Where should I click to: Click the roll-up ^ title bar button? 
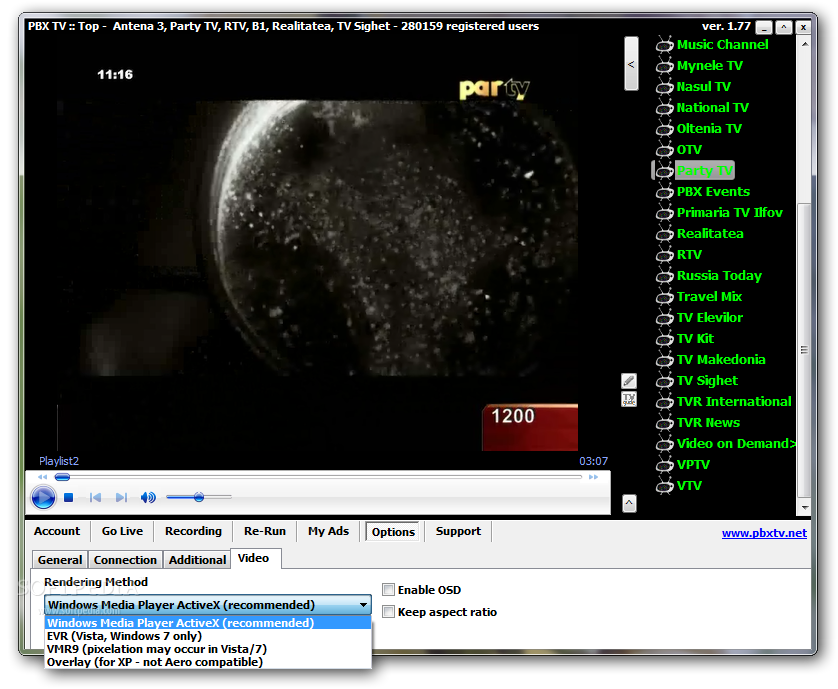coord(783,27)
